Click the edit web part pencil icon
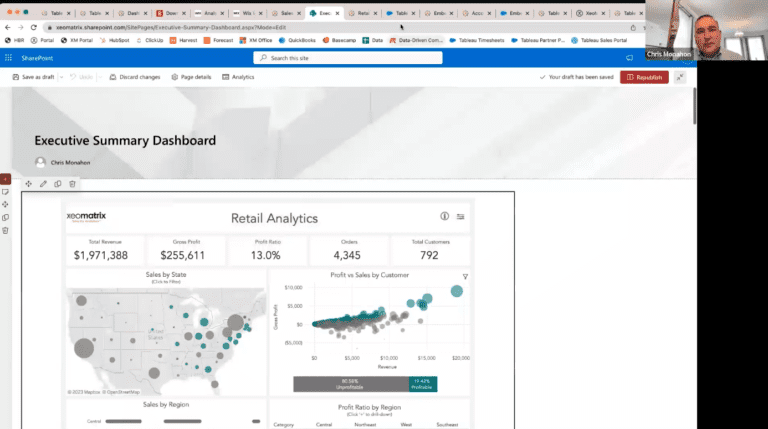This screenshot has height=429, width=768. [x=43, y=184]
